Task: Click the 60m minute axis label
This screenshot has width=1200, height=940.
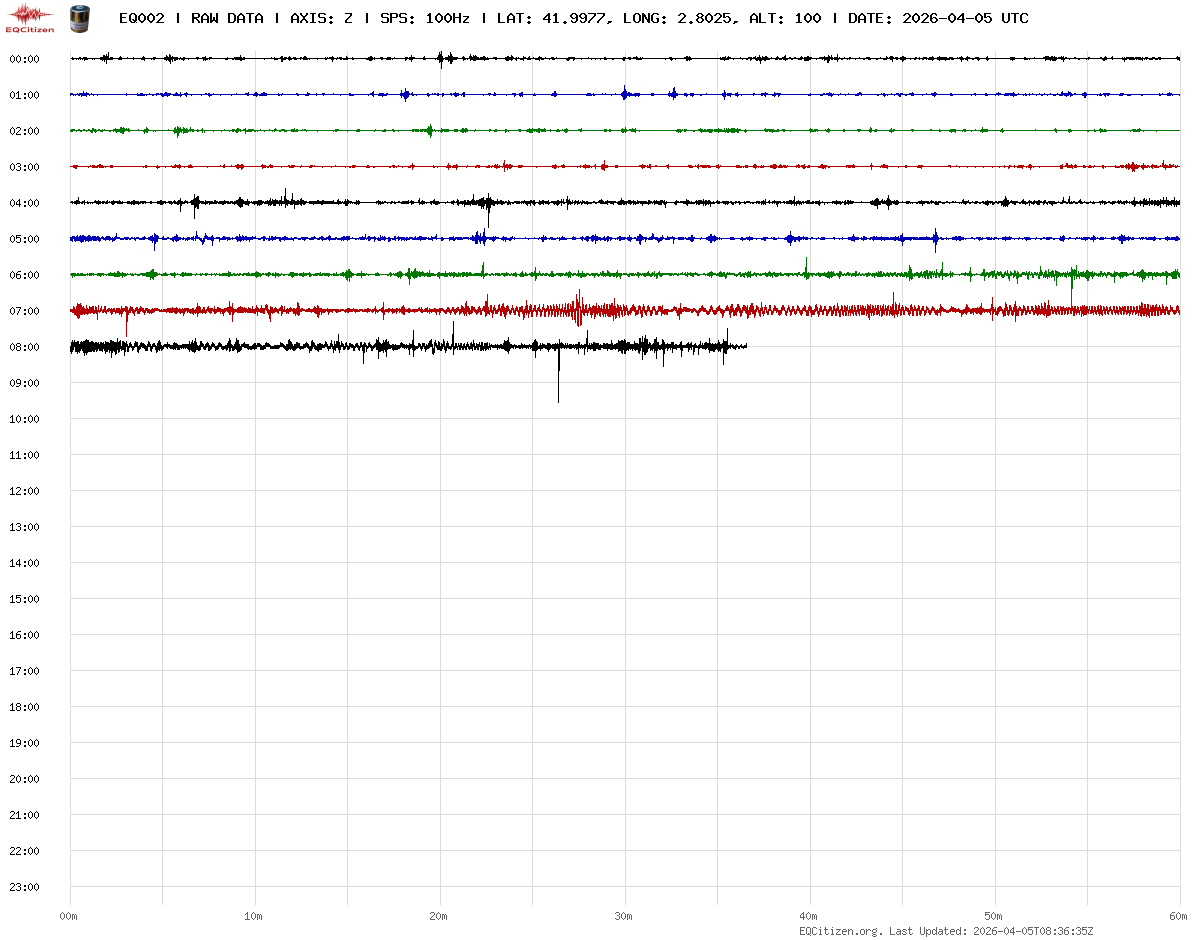Action: pos(1179,916)
